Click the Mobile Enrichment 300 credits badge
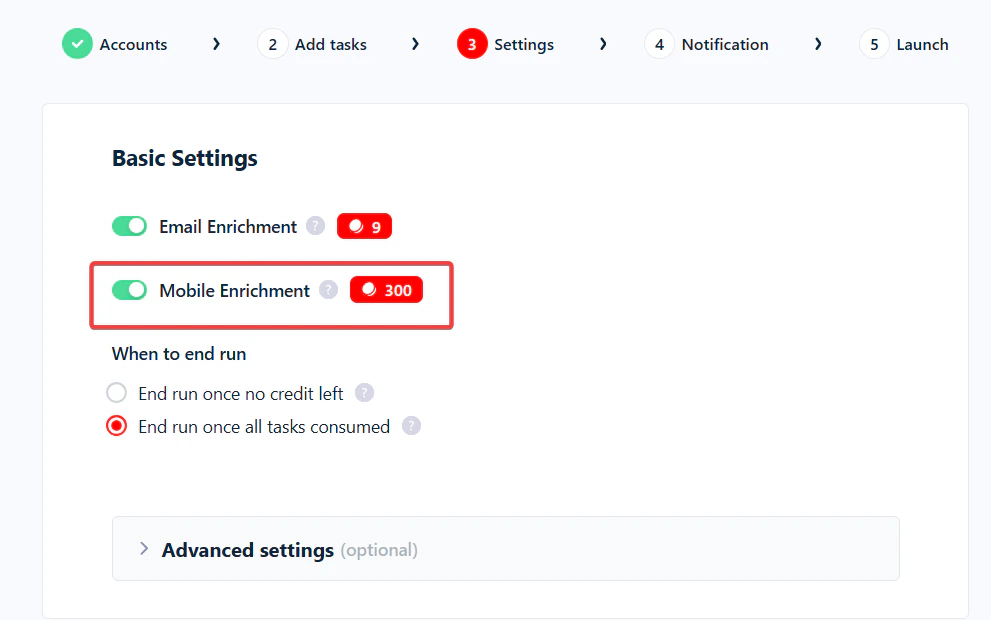 pos(386,290)
